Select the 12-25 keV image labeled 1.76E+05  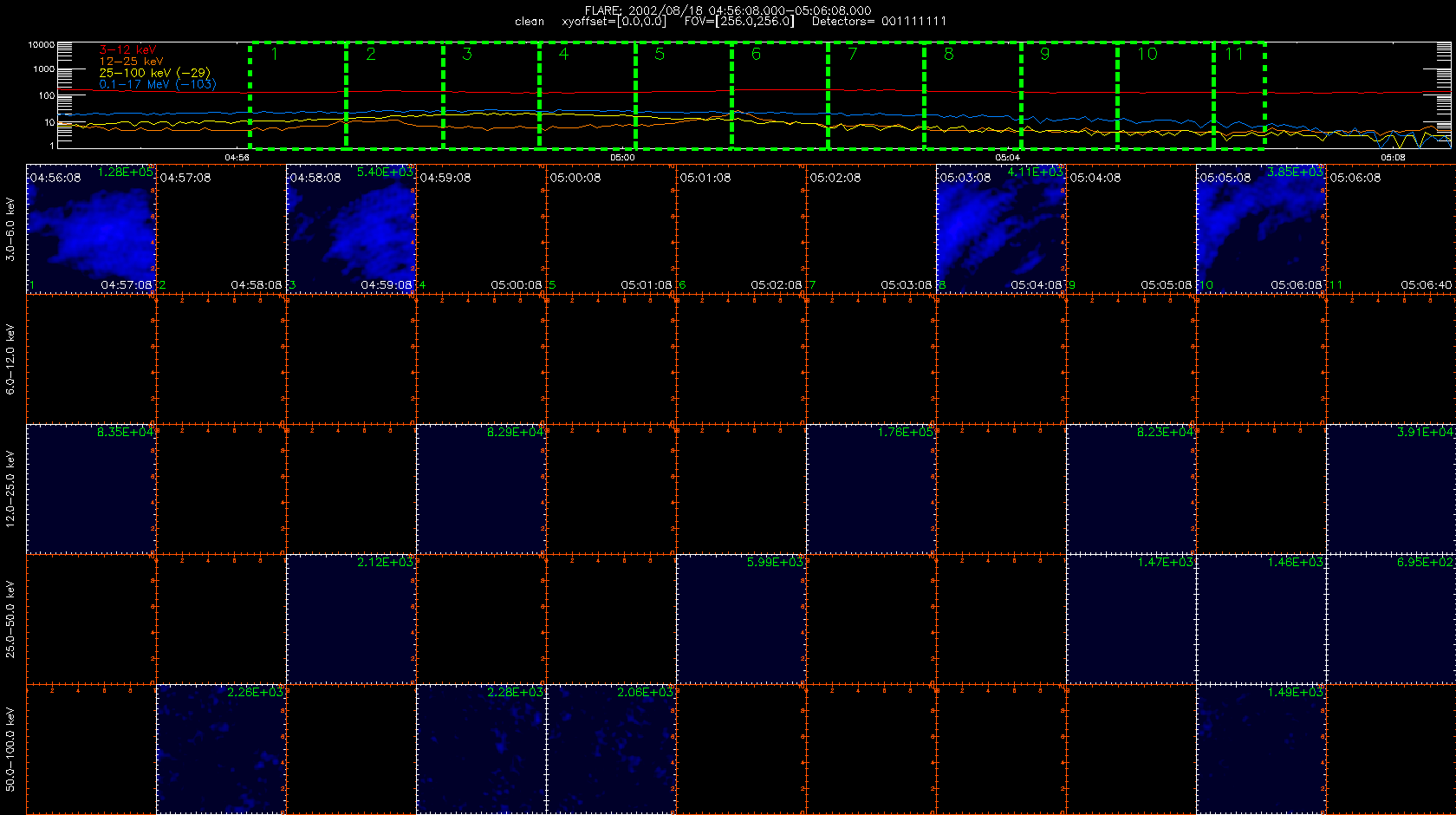coord(871,489)
